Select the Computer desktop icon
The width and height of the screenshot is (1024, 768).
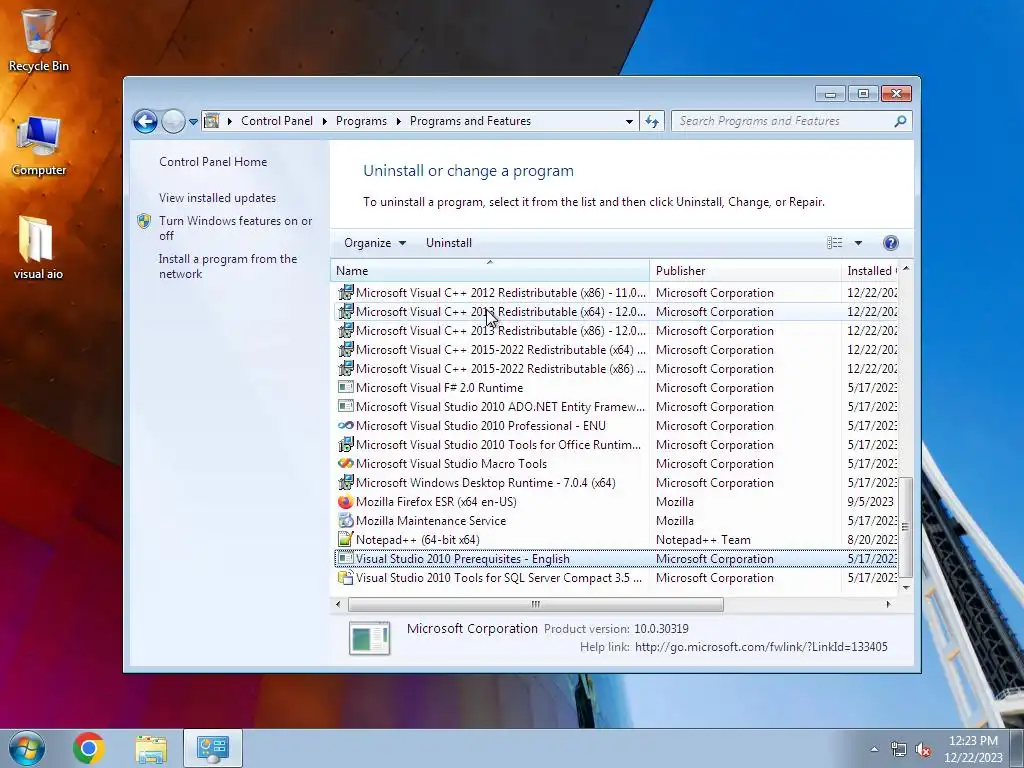[38, 146]
